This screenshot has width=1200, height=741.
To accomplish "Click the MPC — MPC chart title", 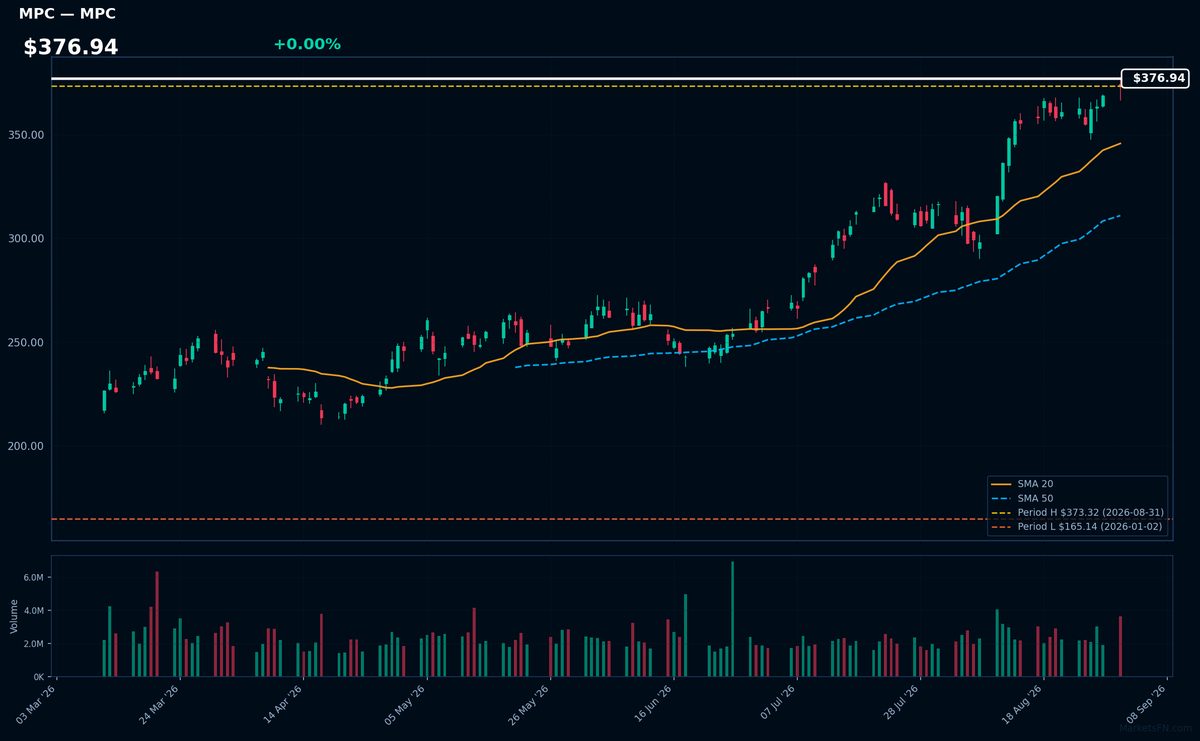I will [67, 14].
